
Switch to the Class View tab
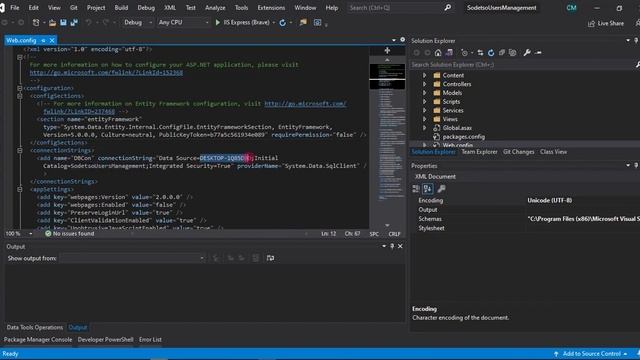click(553, 152)
